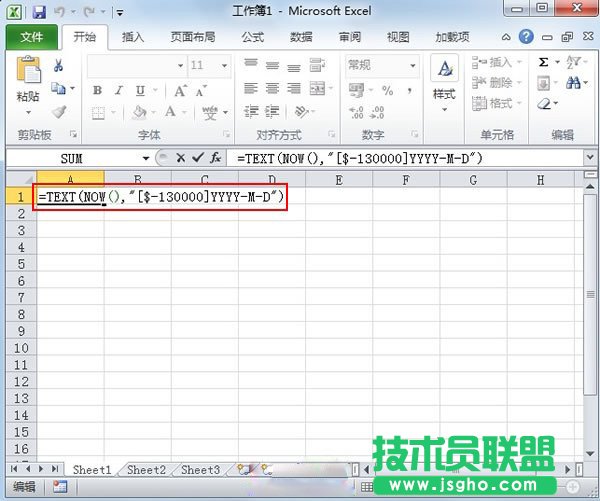Center text horizontally
The image size is (600, 501).
(x=272, y=89)
